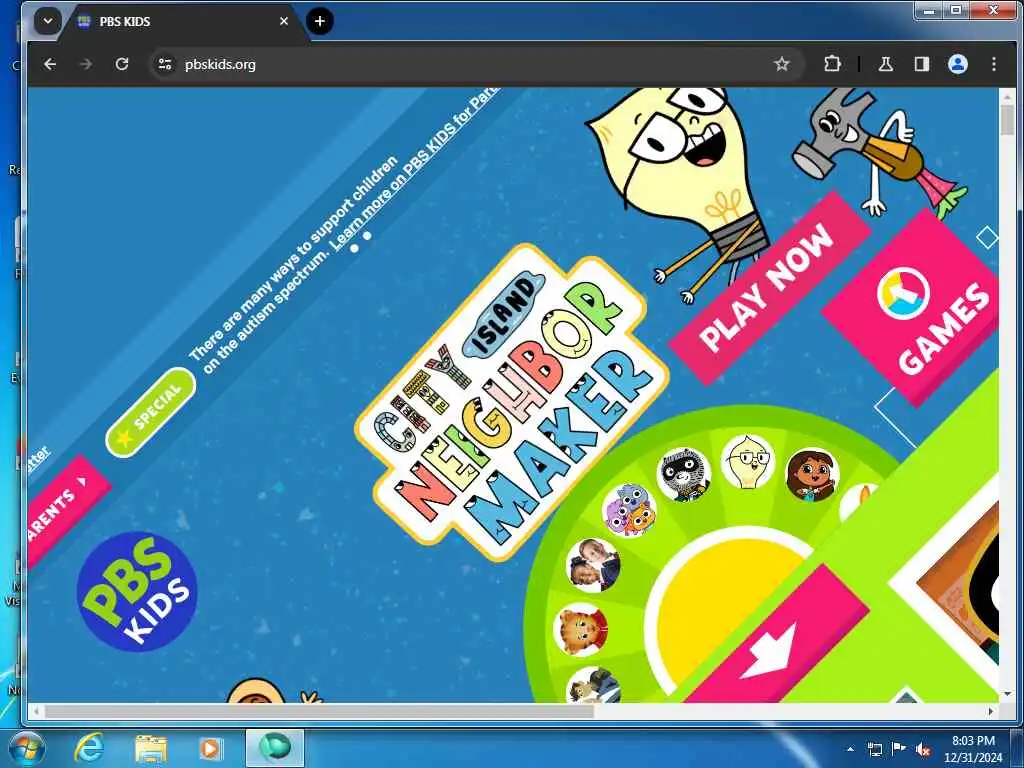Image resolution: width=1024 pixels, height=768 pixels.
Task: Toggle the Chrome side panel
Action: click(921, 64)
